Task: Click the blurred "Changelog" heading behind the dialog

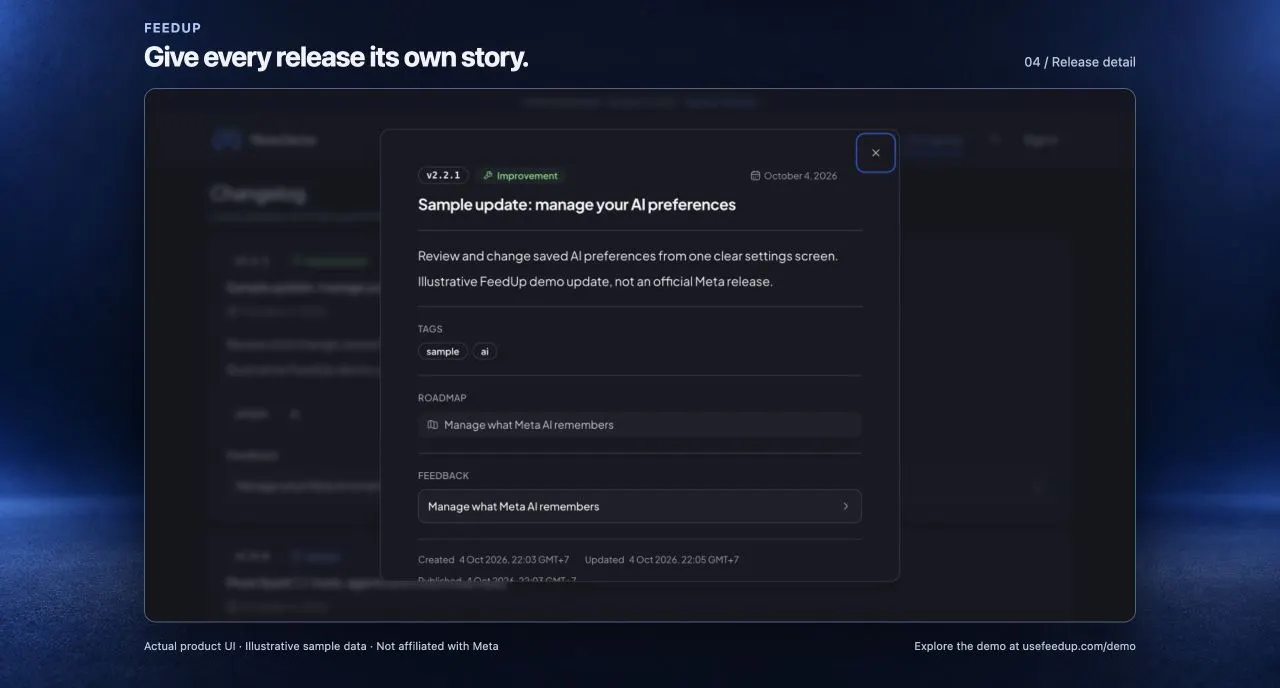Action: pos(258,193)
